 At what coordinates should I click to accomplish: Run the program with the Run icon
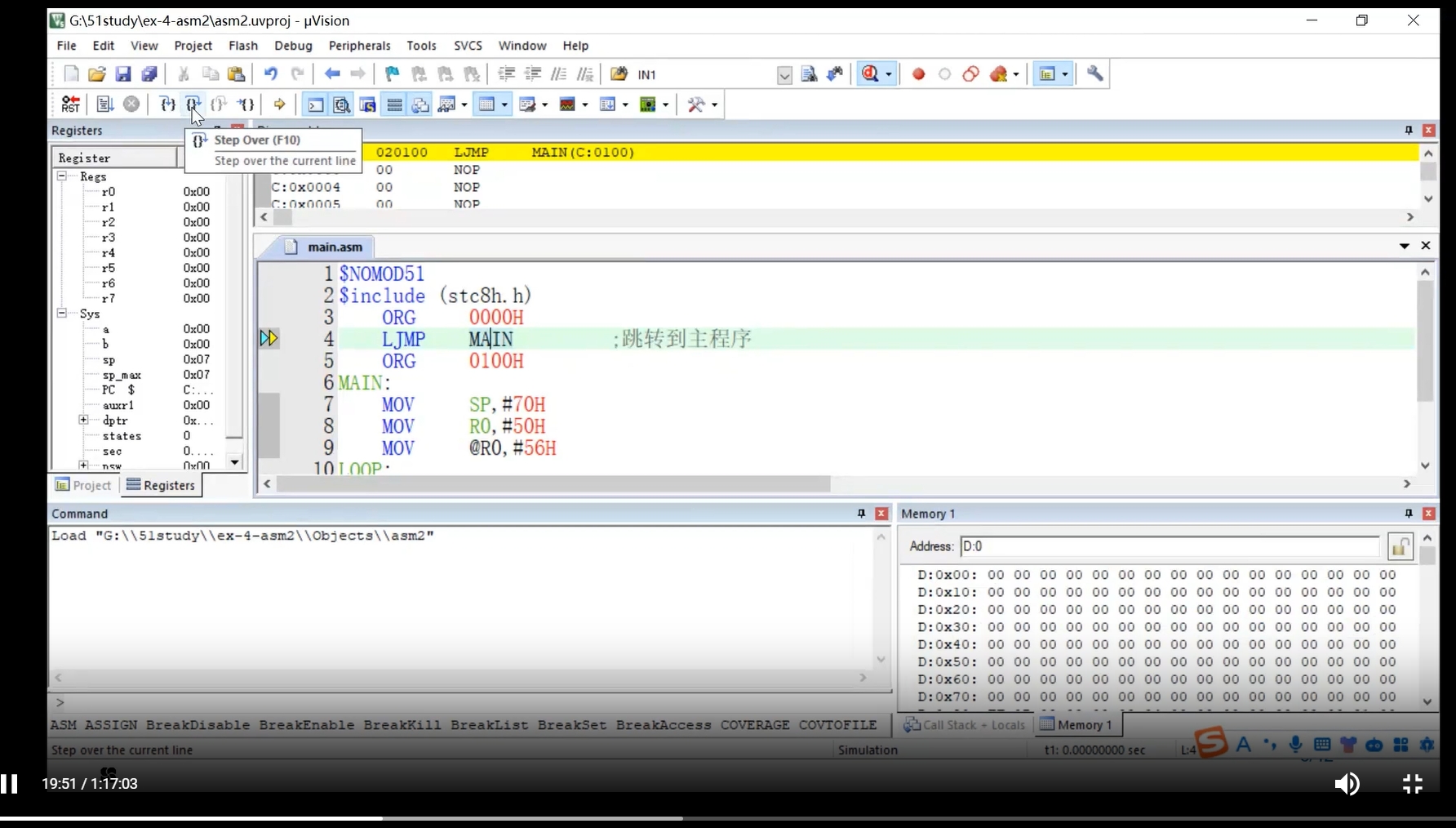pyautogui.click(x=105, y=105)
